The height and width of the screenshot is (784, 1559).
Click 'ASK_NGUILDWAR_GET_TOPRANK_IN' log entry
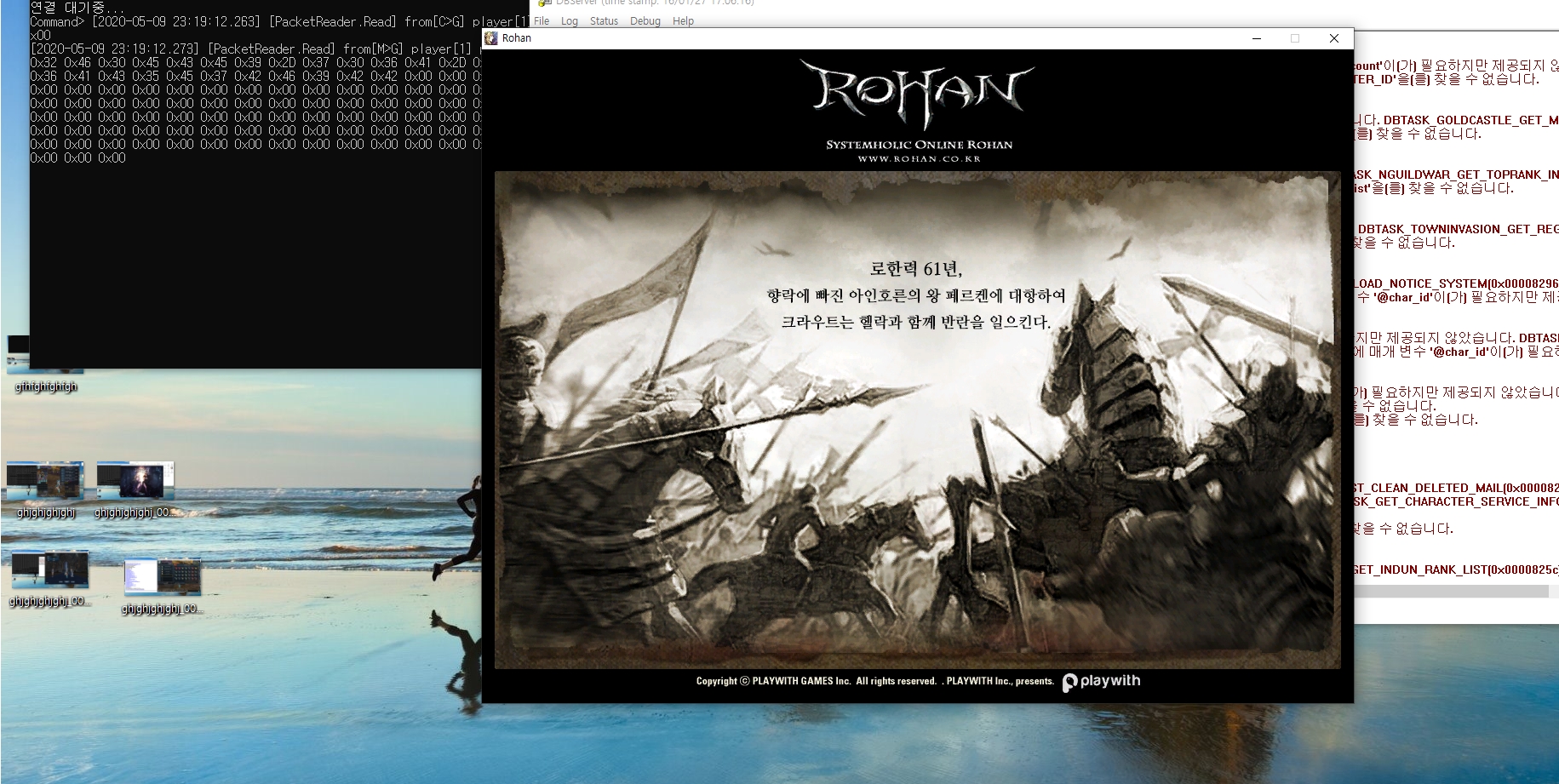pos(1456,175)
